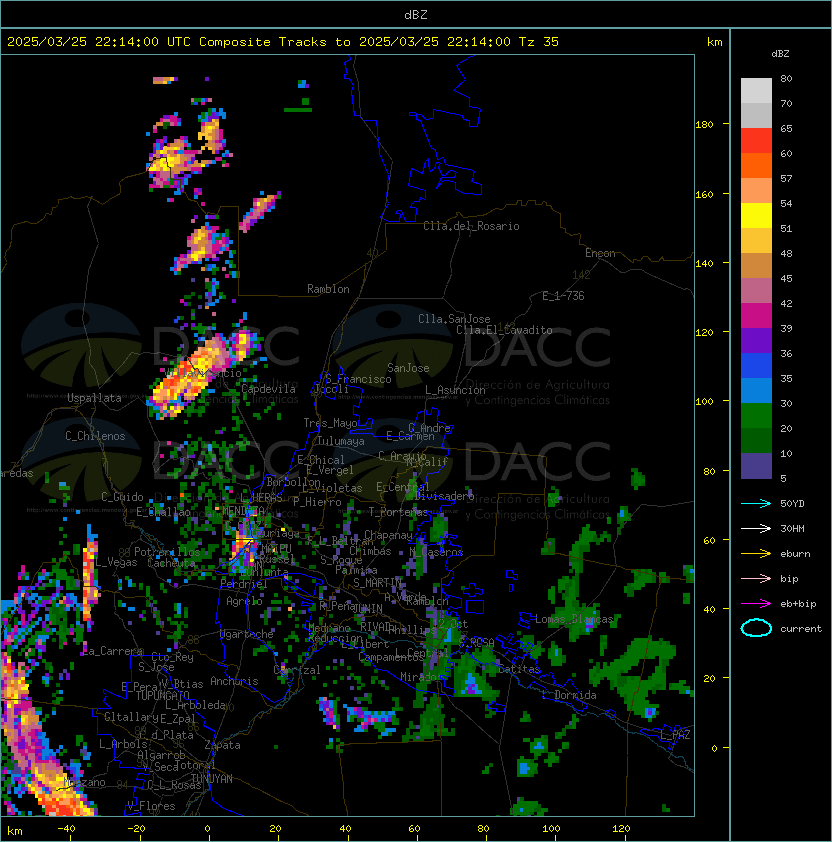832x842 pixels.
Task: Click the Capdevila map label
Action: 269,389
